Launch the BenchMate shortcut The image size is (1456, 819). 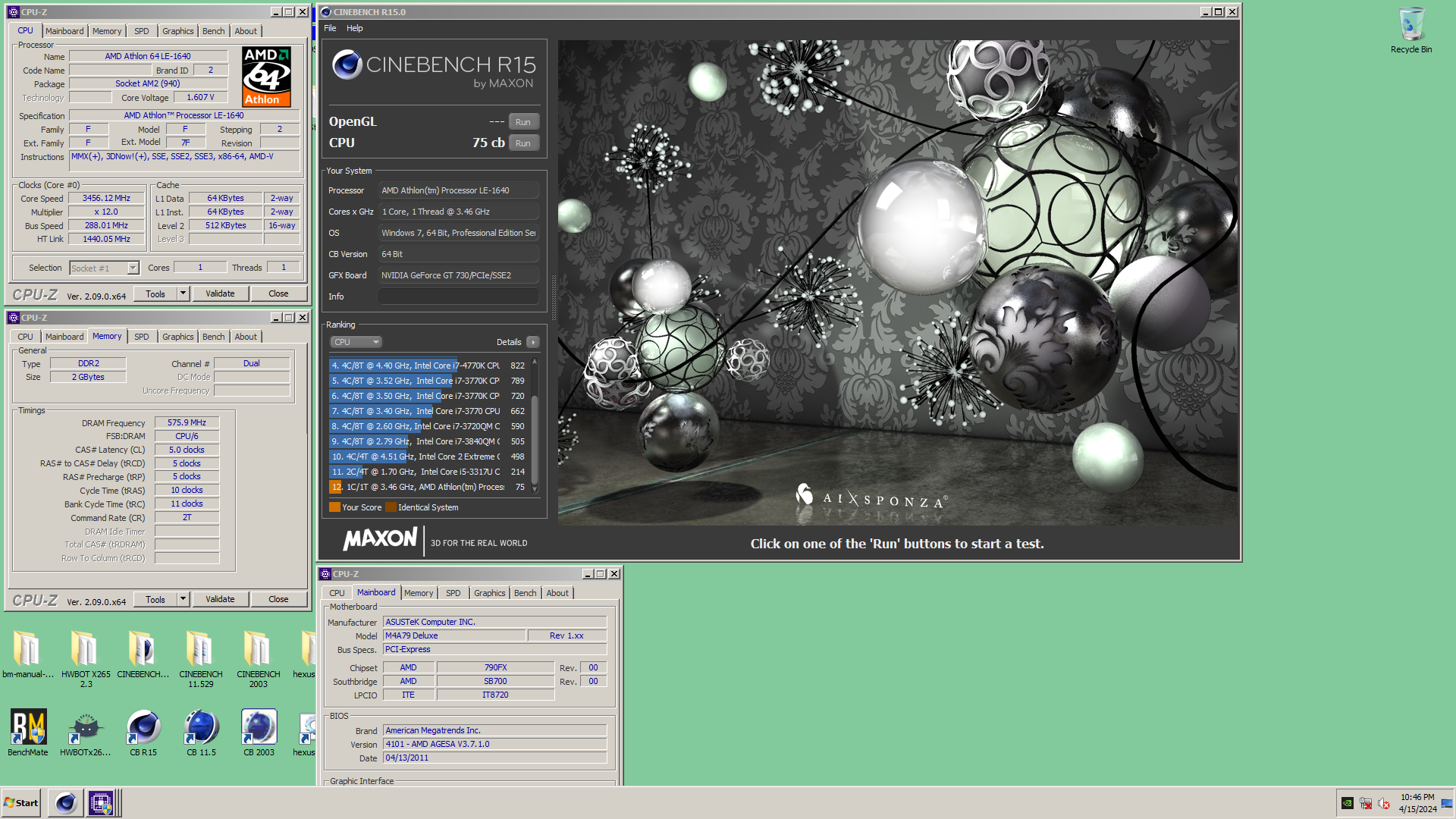(28, 733)
